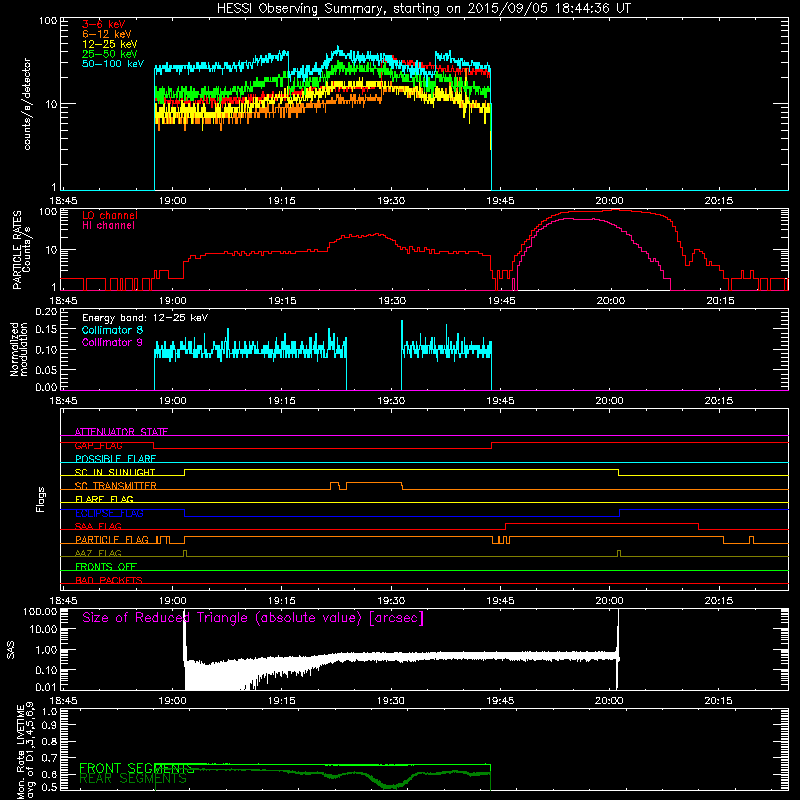Image resolution: width=800 pixels, height=800 pixels.
Task: Click the HESSI Observing Summary title text
Action: 423,9
